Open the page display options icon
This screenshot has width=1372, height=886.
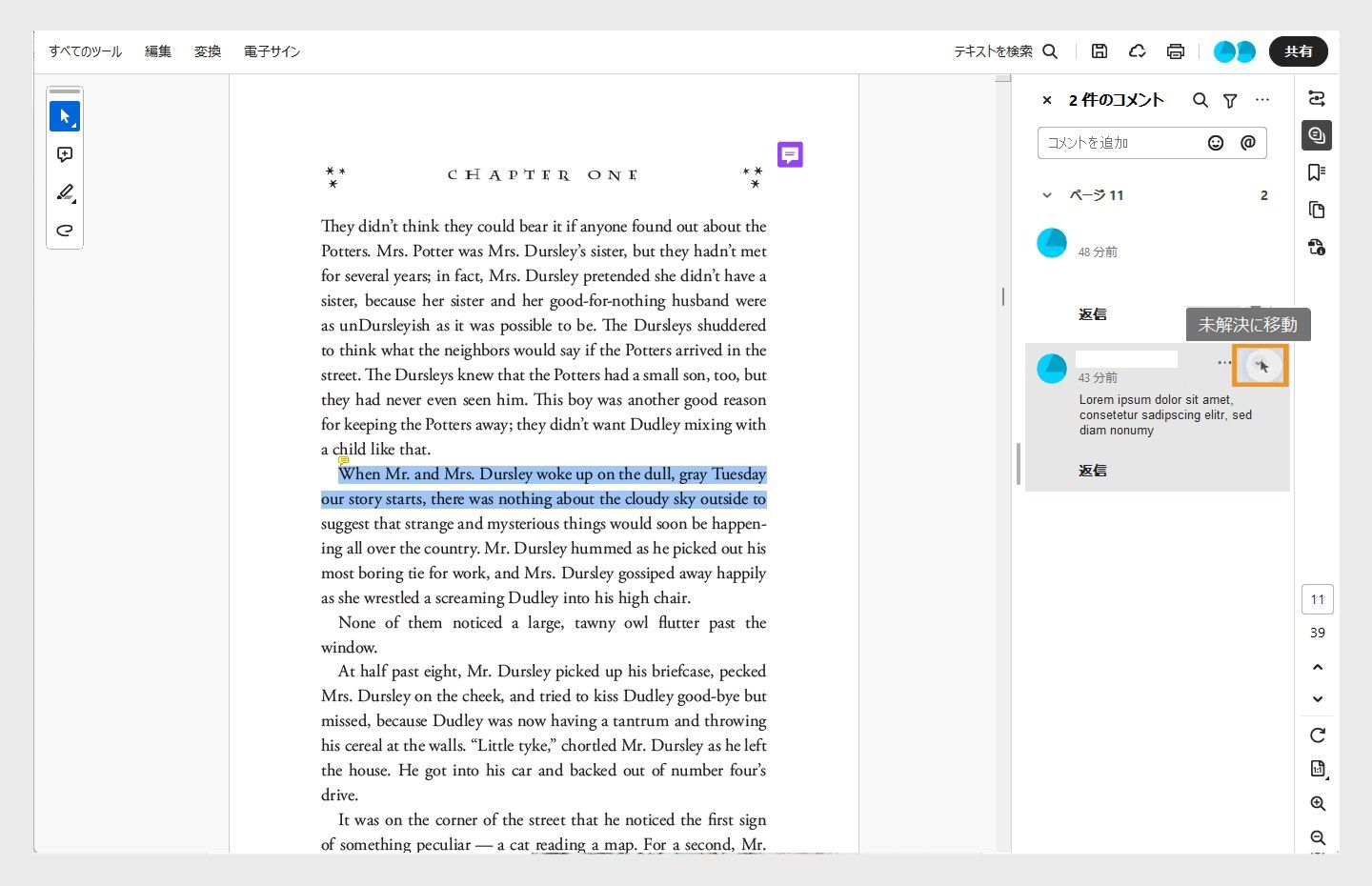click(x=1318, y=770)
